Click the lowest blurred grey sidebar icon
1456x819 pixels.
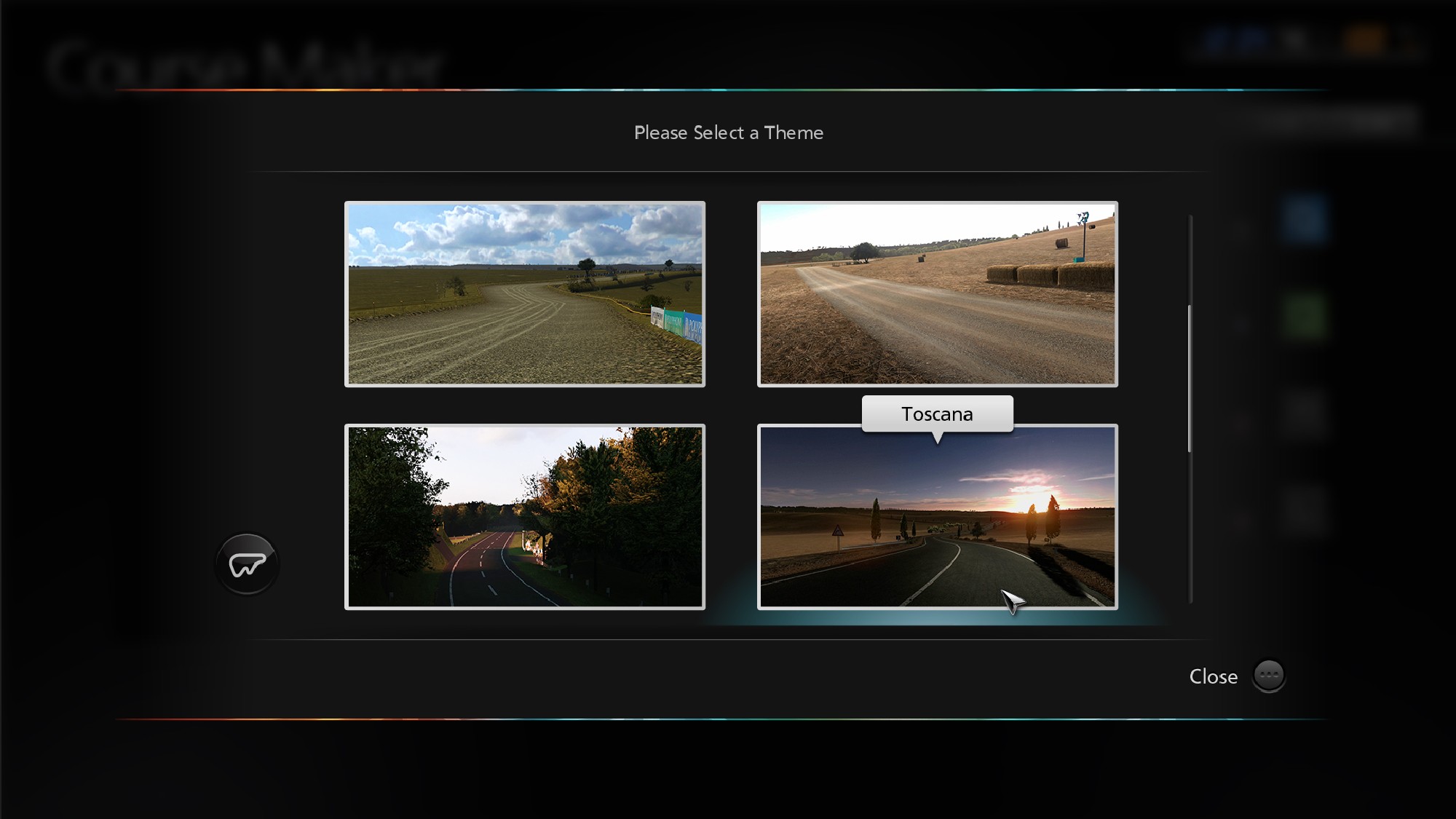click(1304, 510)
